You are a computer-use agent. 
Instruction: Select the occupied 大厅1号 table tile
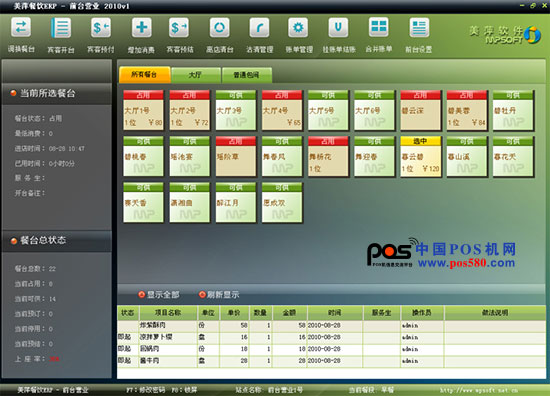tap(143, 110)
